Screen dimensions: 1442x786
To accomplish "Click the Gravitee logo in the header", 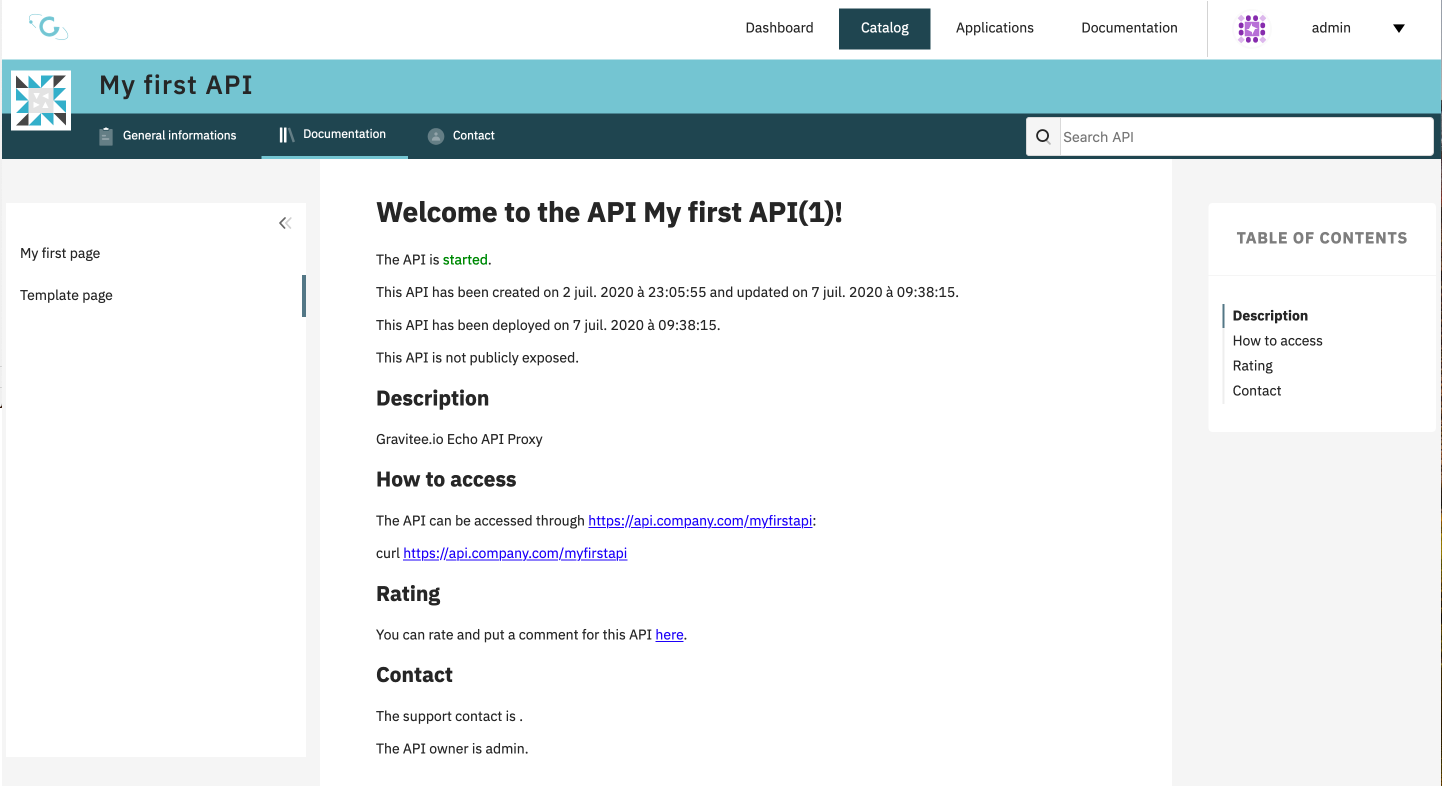I will pyautogui.click(x=48, y=27).
